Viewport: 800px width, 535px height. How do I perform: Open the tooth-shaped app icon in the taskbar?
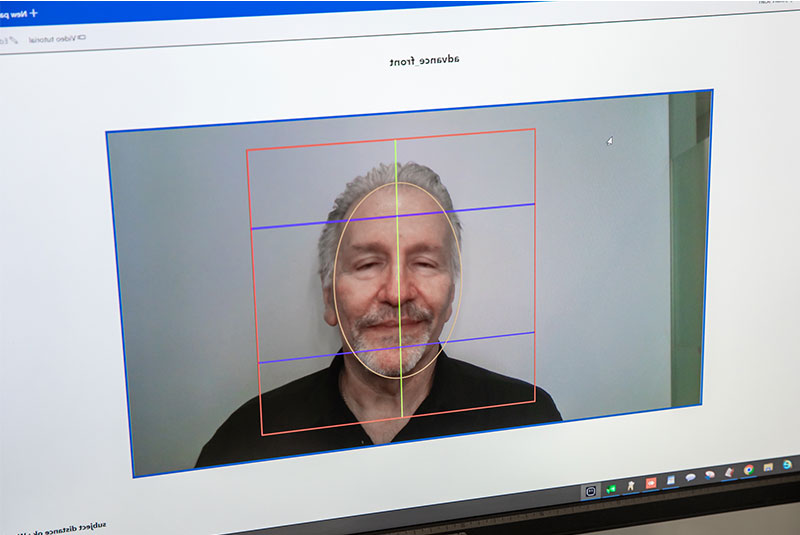click(631, 486)
